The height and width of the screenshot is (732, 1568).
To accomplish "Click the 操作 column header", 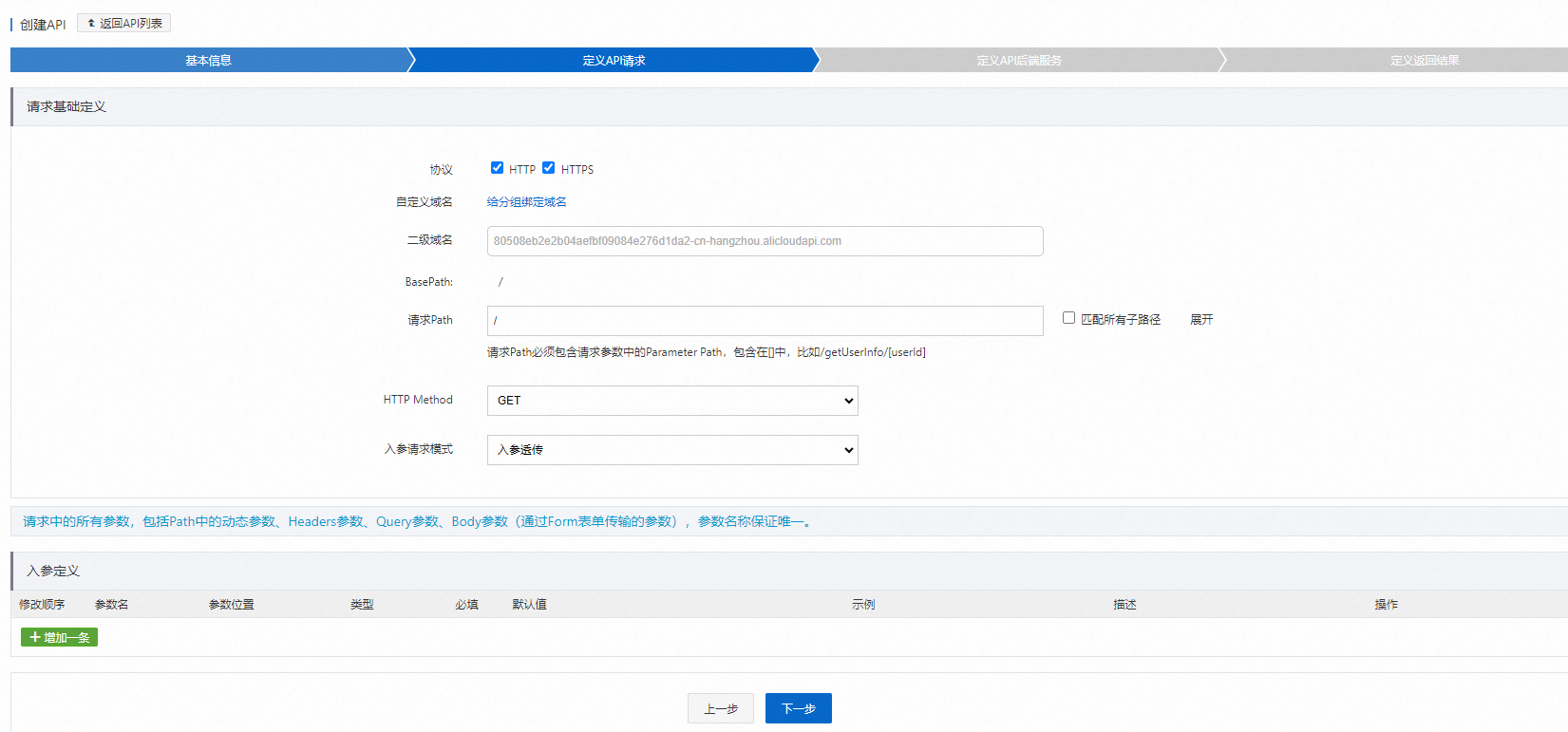I will 1387,604.
